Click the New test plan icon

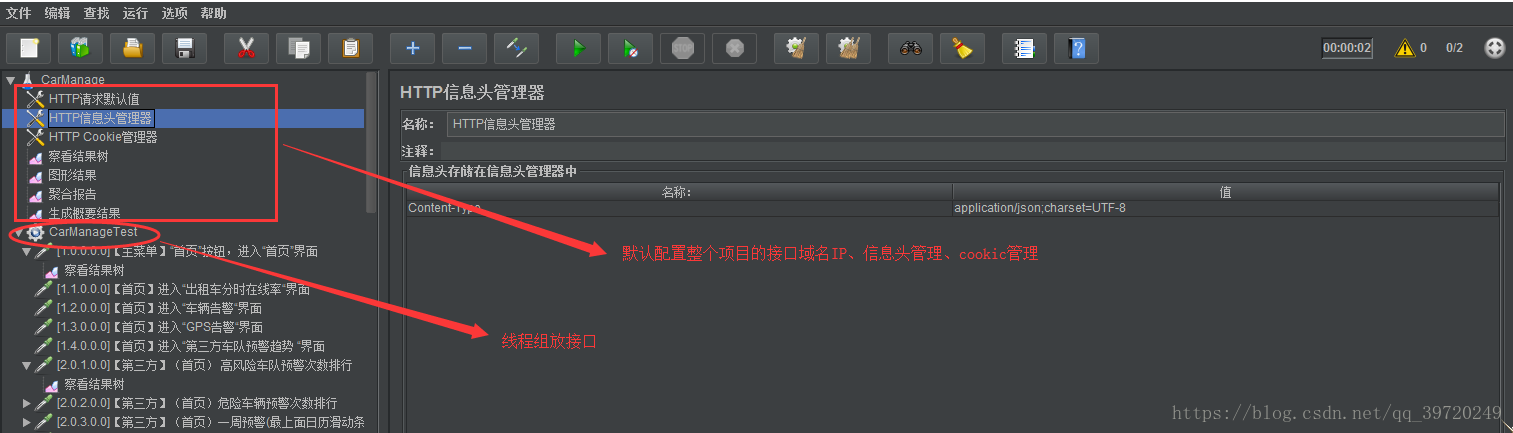[28, 47]
